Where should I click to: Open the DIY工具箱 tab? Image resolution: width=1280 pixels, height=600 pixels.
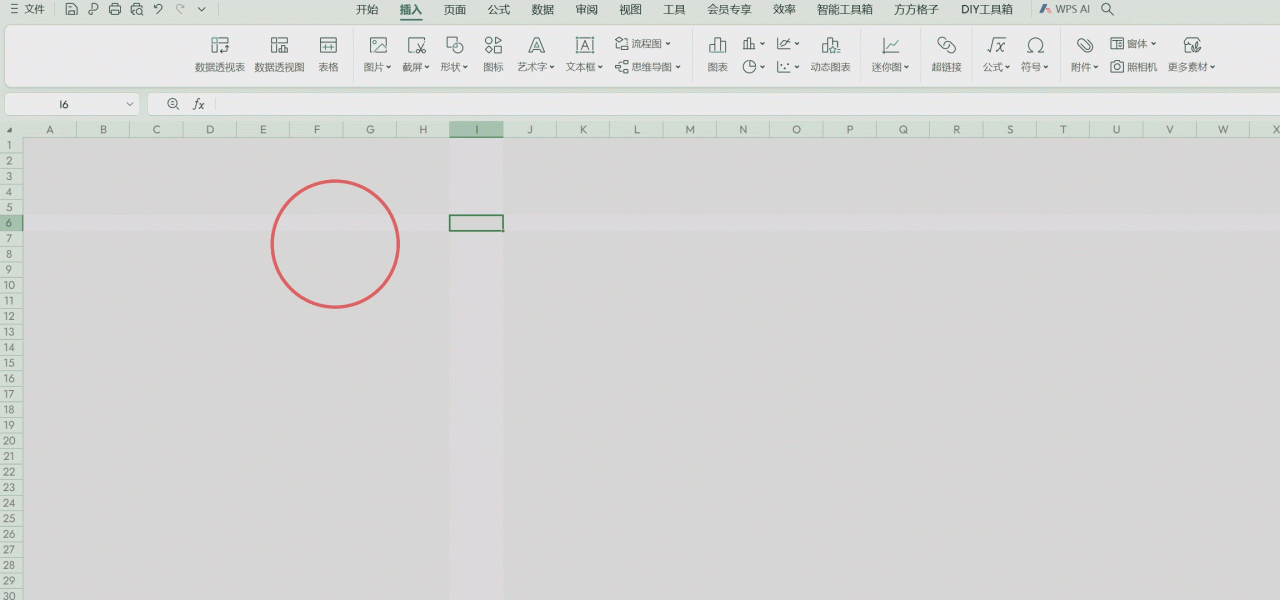[986, 10]
